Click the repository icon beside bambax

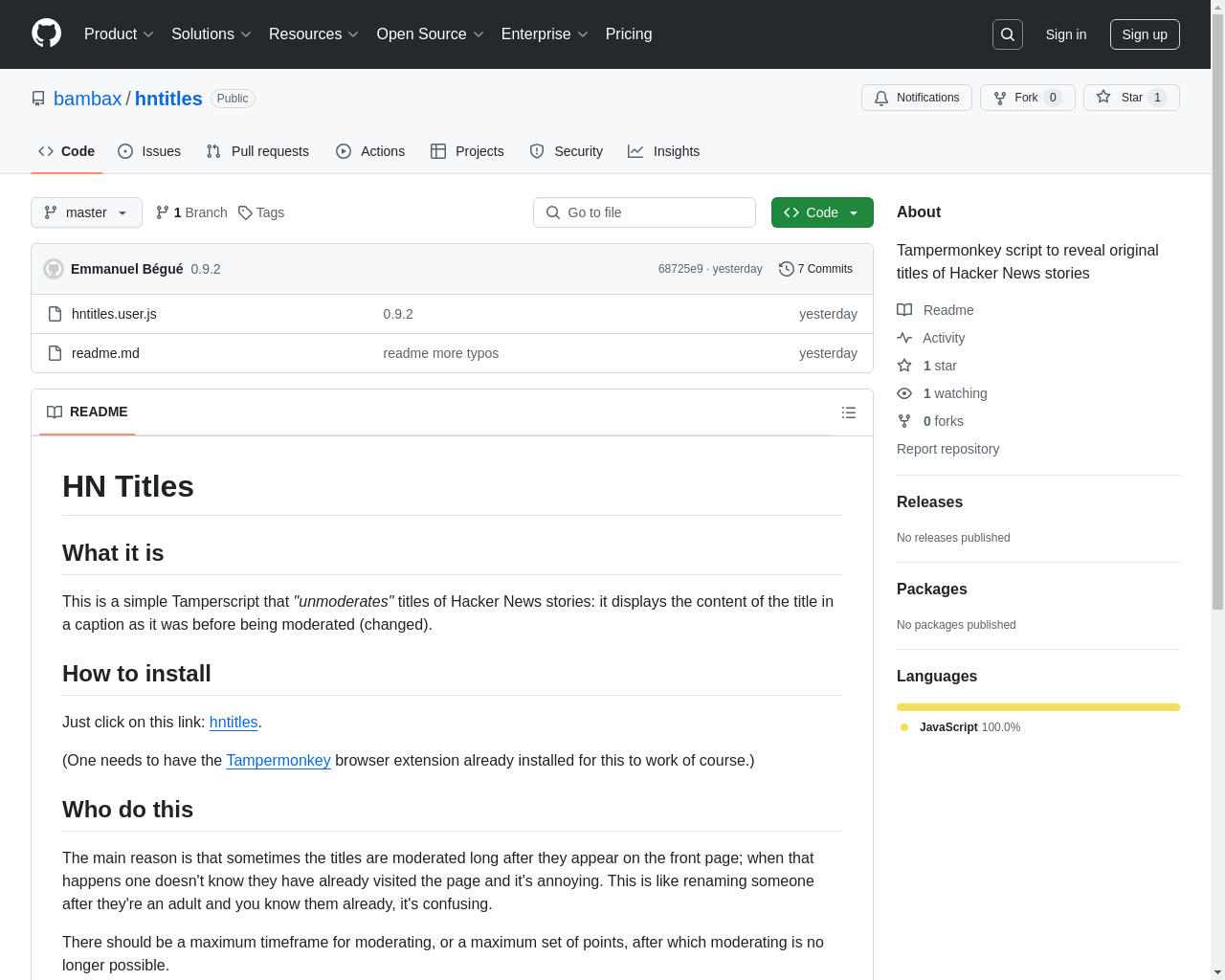38,99
